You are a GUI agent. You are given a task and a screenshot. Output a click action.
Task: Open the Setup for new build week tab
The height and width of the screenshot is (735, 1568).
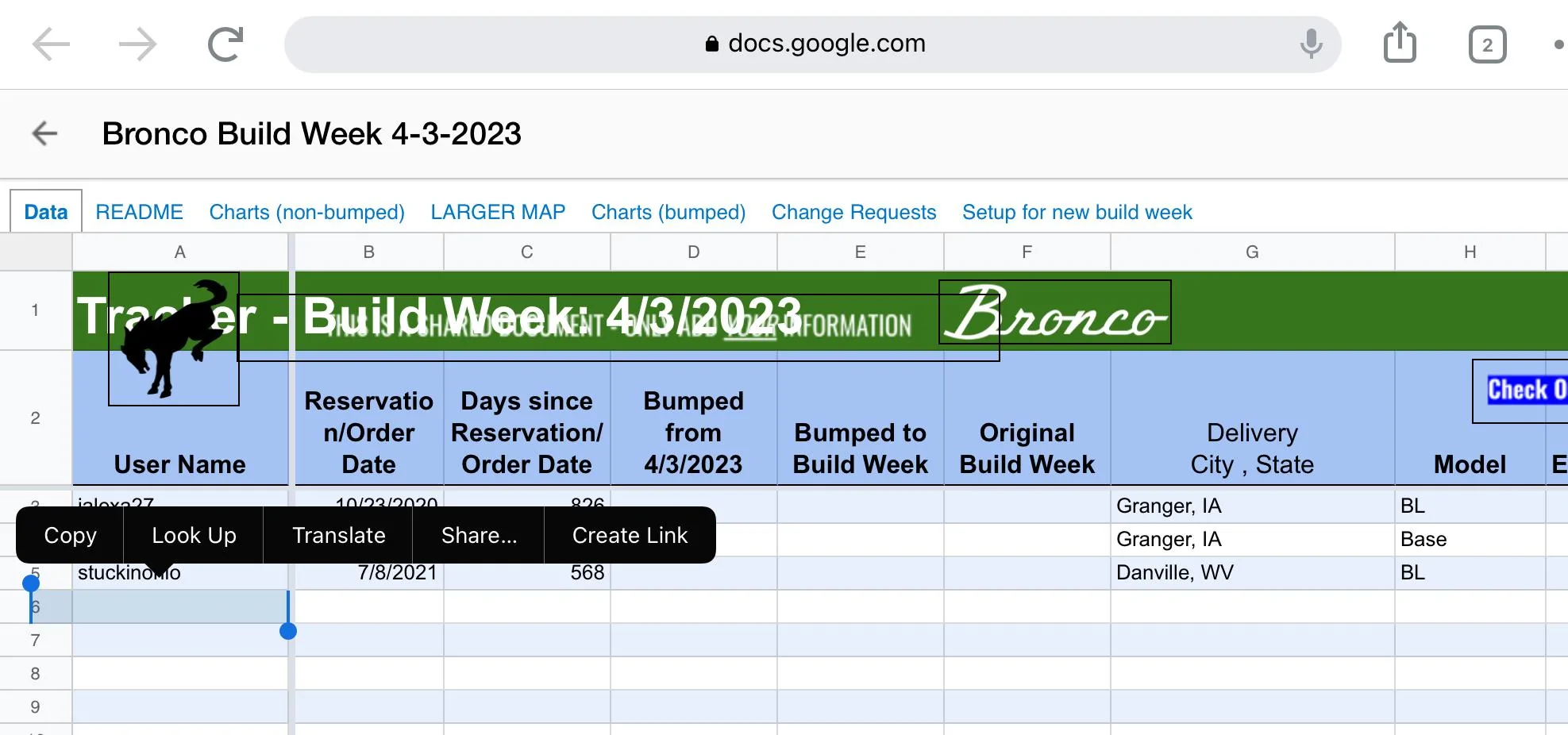1077,212
